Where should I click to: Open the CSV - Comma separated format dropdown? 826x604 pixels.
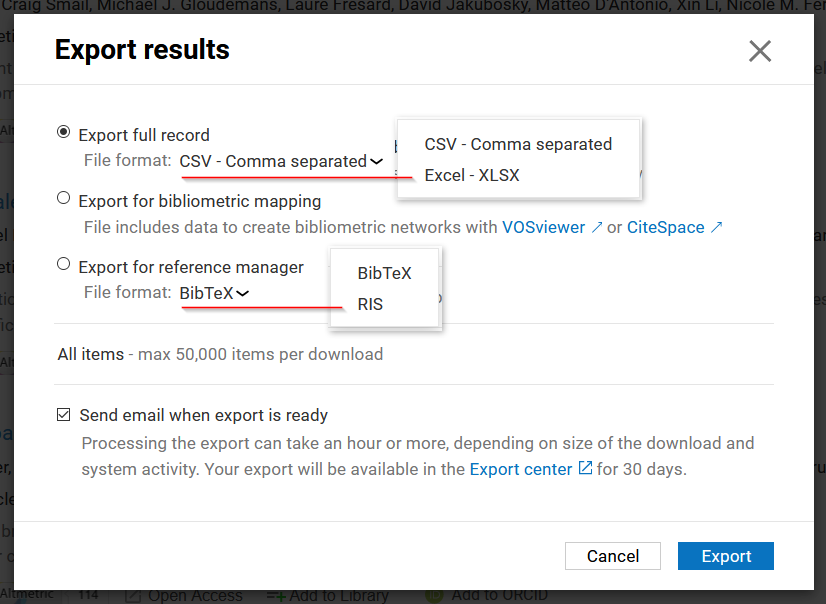(281, 161)
